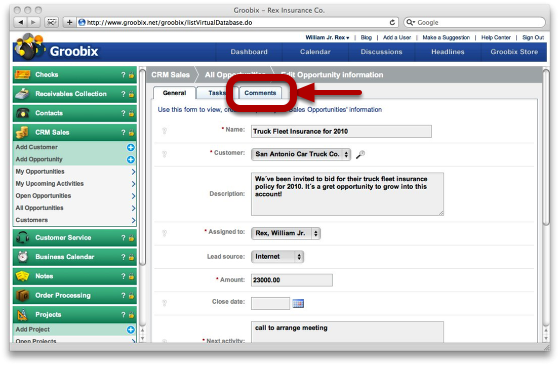This screenshot has height=366, width=560.
Task: Click the plus icon beside Add Customer
Action: pos(131,147)
